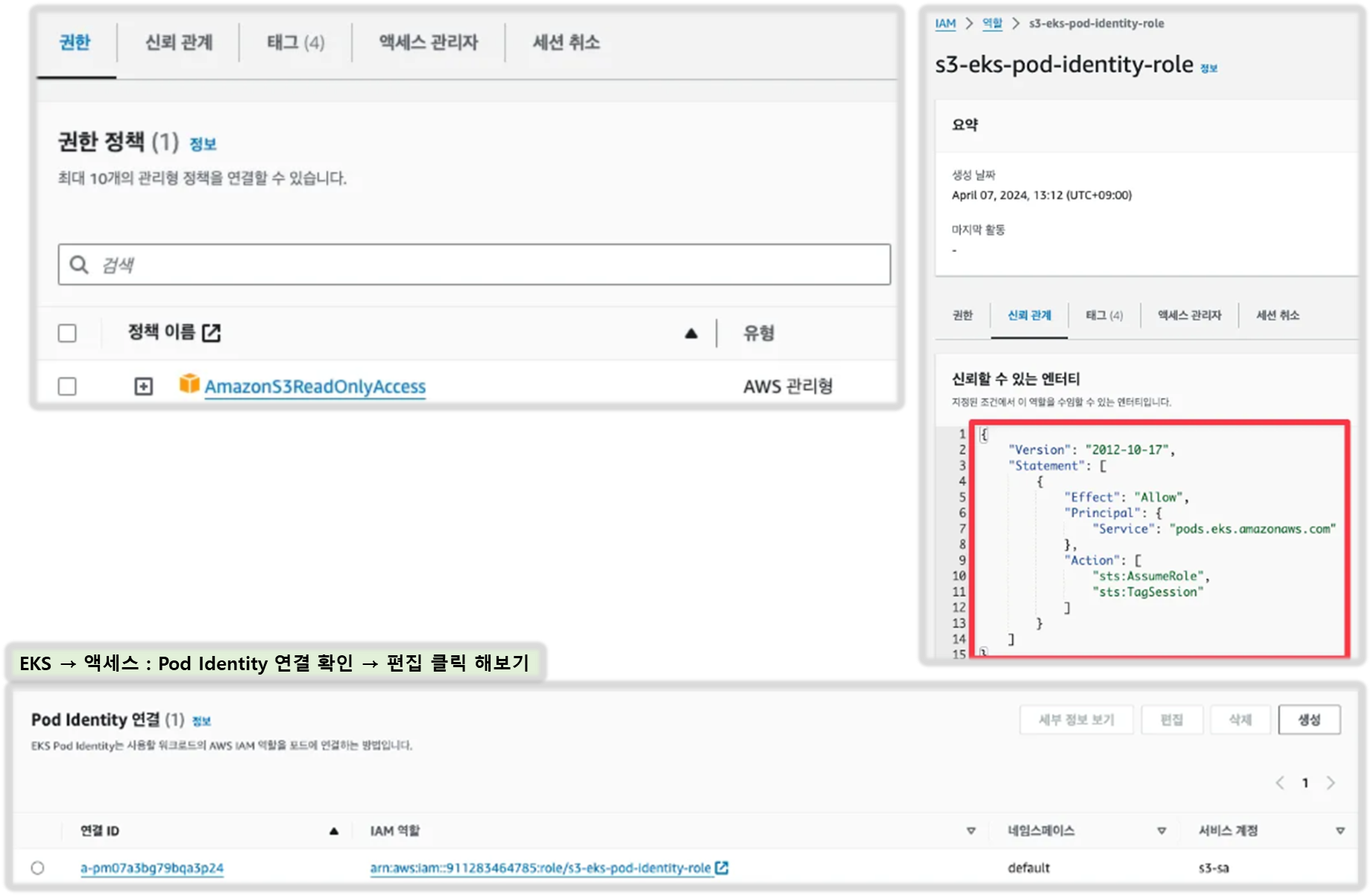The height and width of the screenshot is (896, 1371).
Task: Click the default namespace cell
Action: pos(1029,868)
